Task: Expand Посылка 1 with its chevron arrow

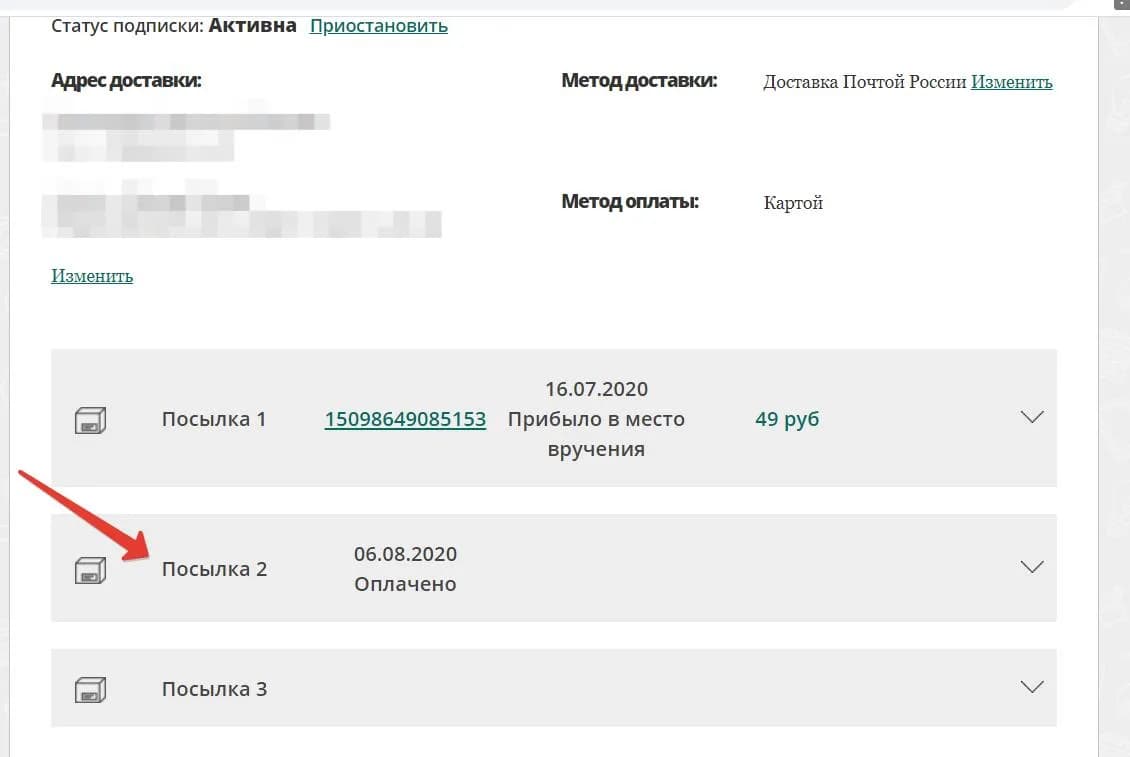Action: point(1032,417)
